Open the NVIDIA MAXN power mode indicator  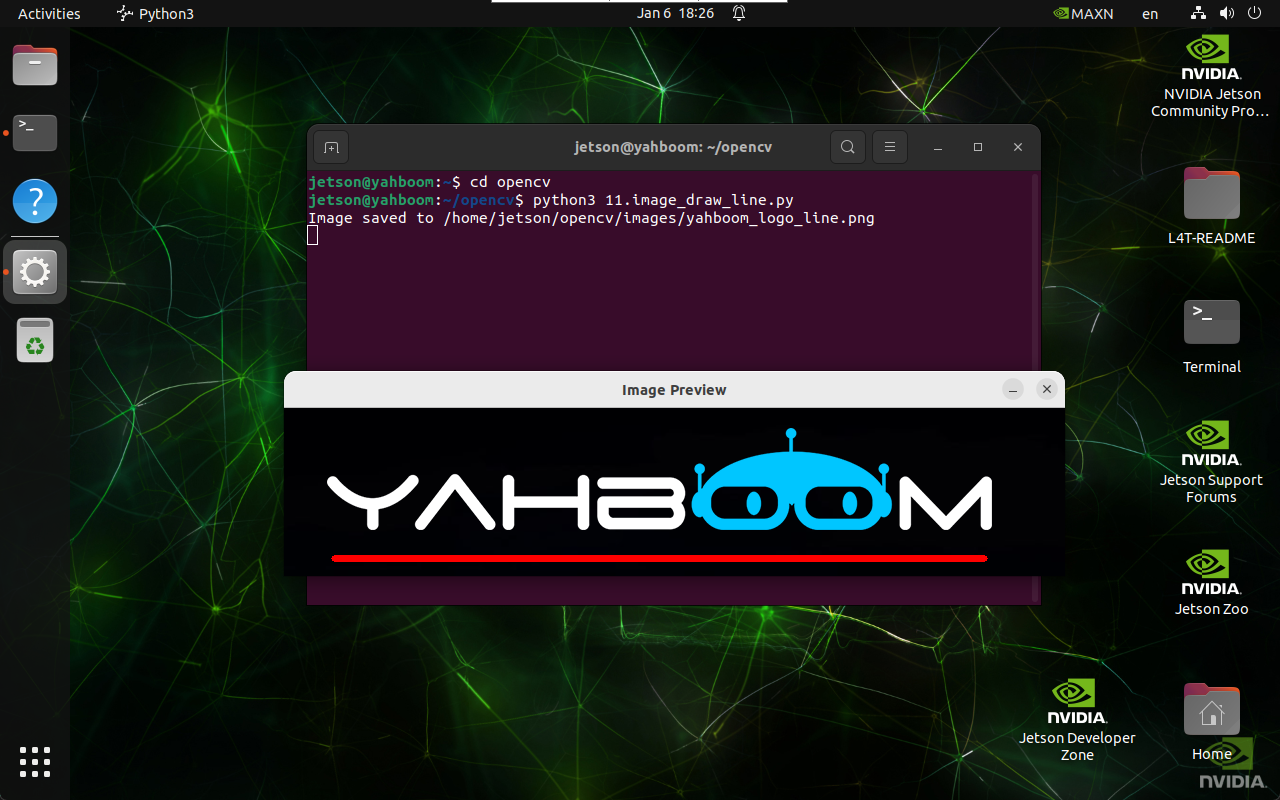point(1084,14)
